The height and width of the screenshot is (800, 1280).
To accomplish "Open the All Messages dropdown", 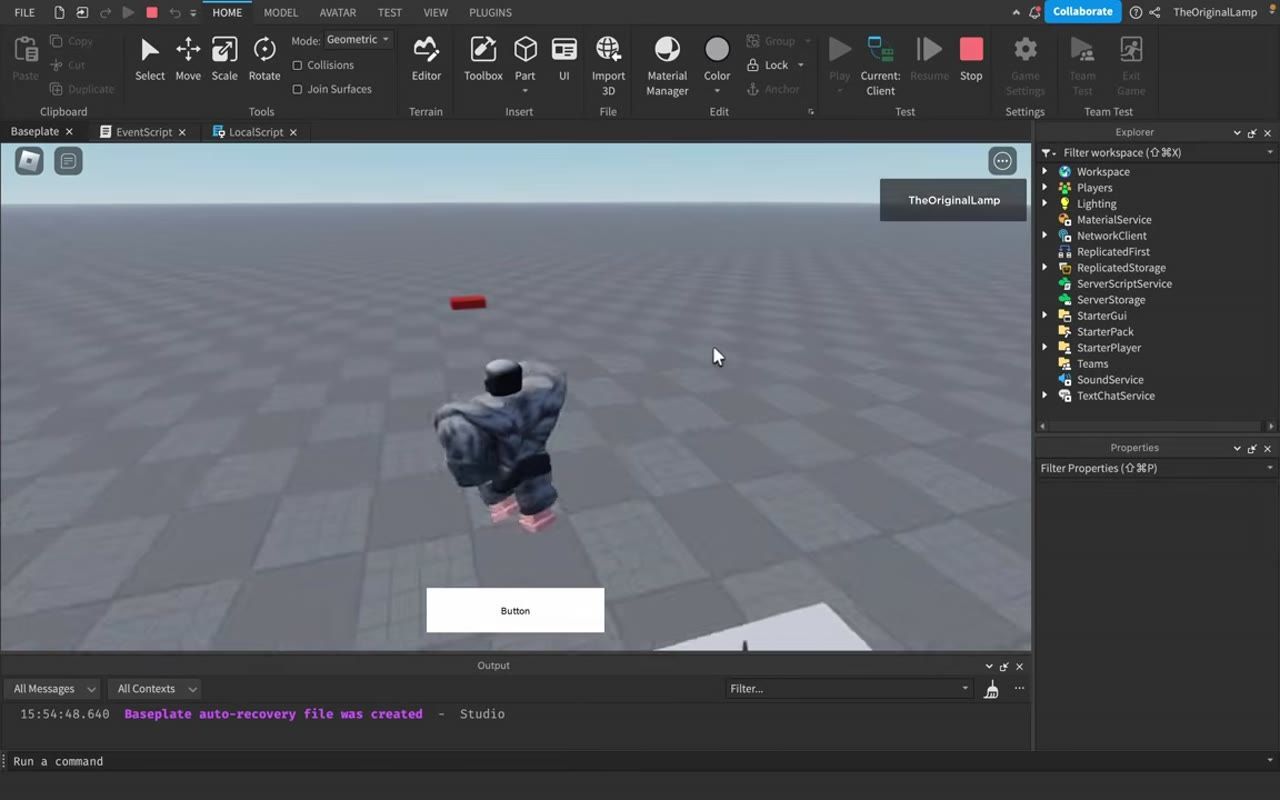I will [52, 689].
